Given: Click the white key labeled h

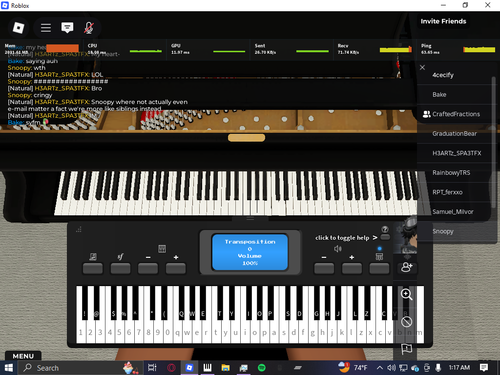Looking at the screenshot, I should (x=322, y=332).
